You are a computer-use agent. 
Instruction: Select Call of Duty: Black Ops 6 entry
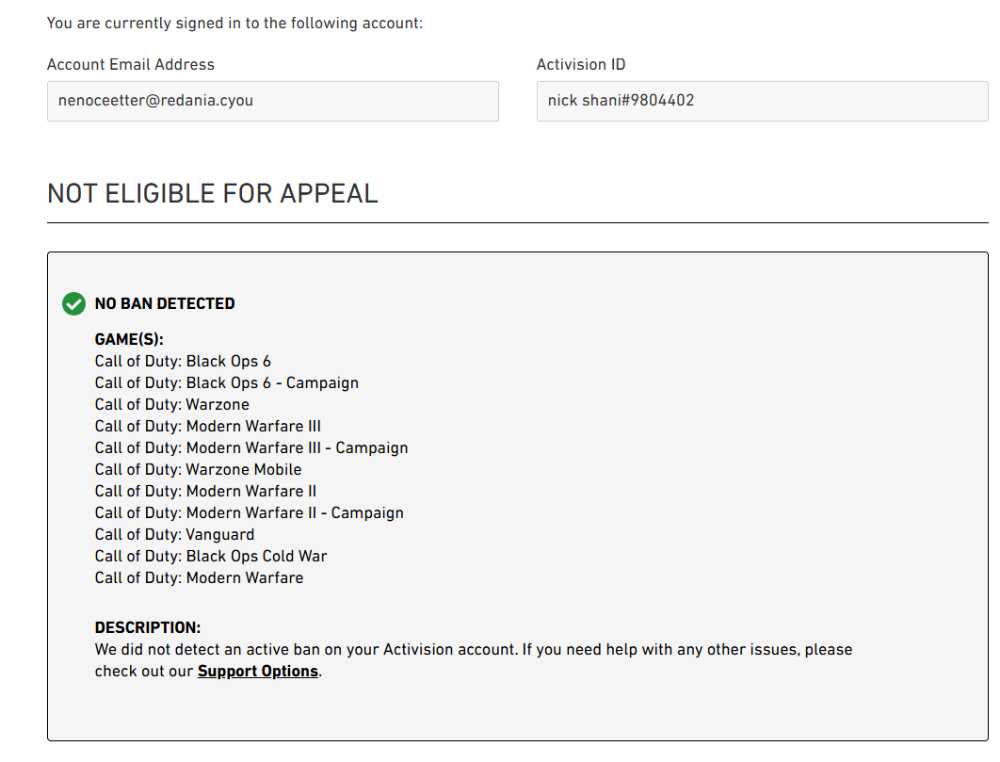click(182, 361)
